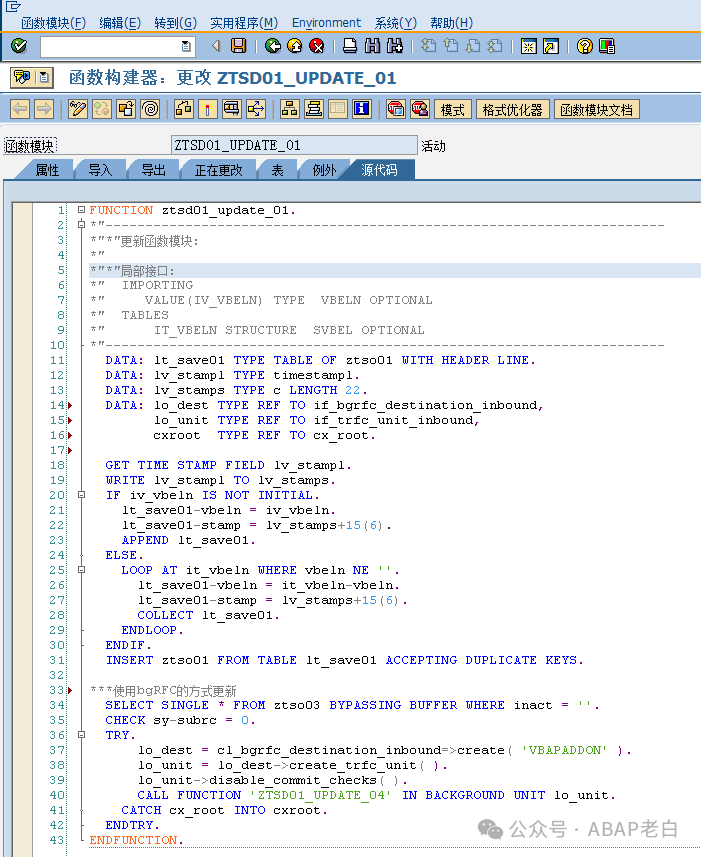
Task: Open the 实用程序(M) menu
Action: click(244, 23)
